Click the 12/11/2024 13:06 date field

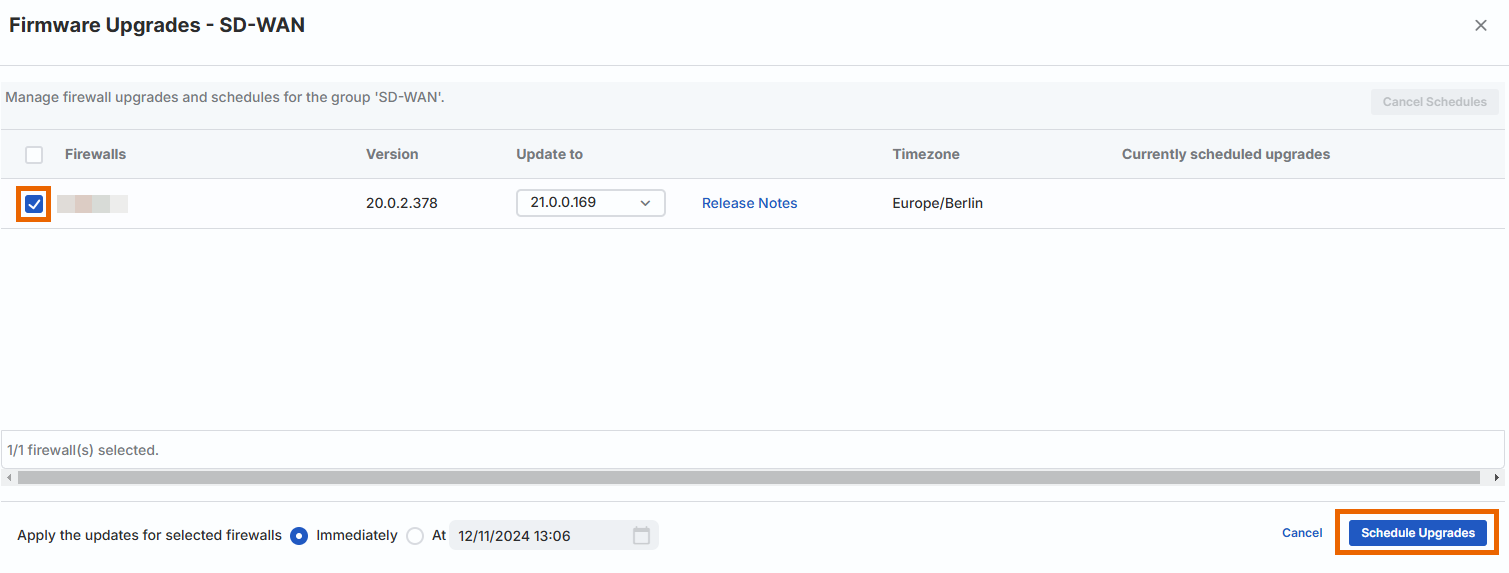tap(540, 536)
